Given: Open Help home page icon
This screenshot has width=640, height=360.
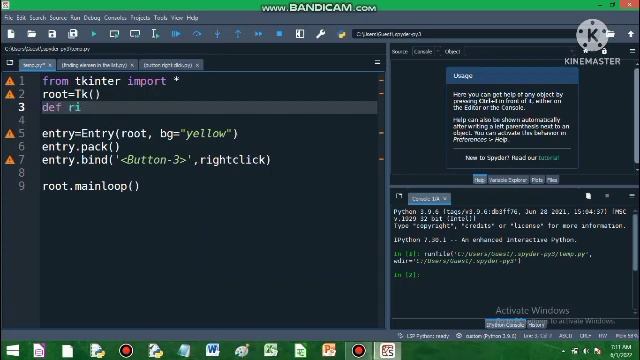Looking at the screenshot, I should click(586, 51).
